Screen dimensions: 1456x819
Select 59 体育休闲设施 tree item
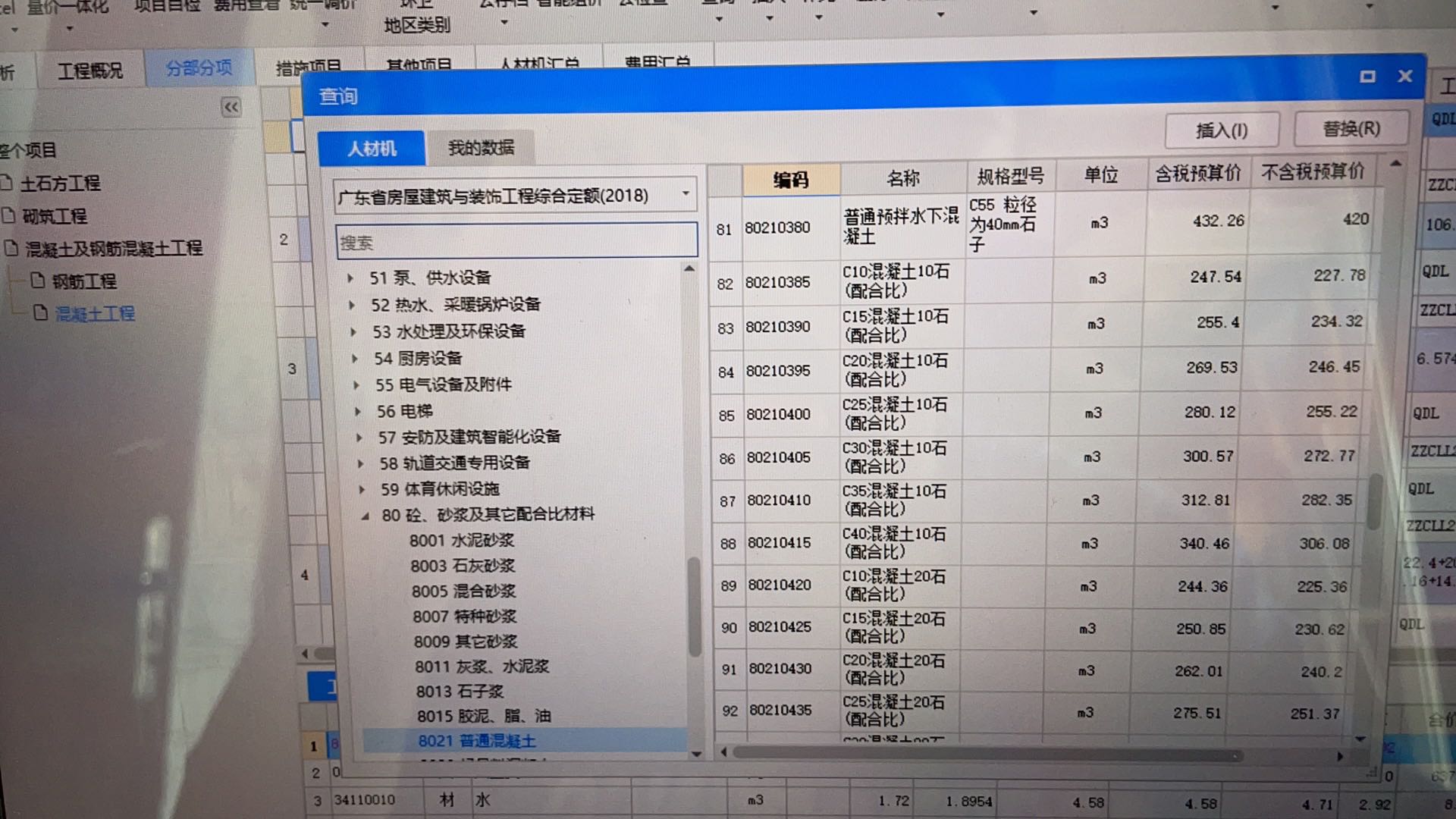pos(440,489)
